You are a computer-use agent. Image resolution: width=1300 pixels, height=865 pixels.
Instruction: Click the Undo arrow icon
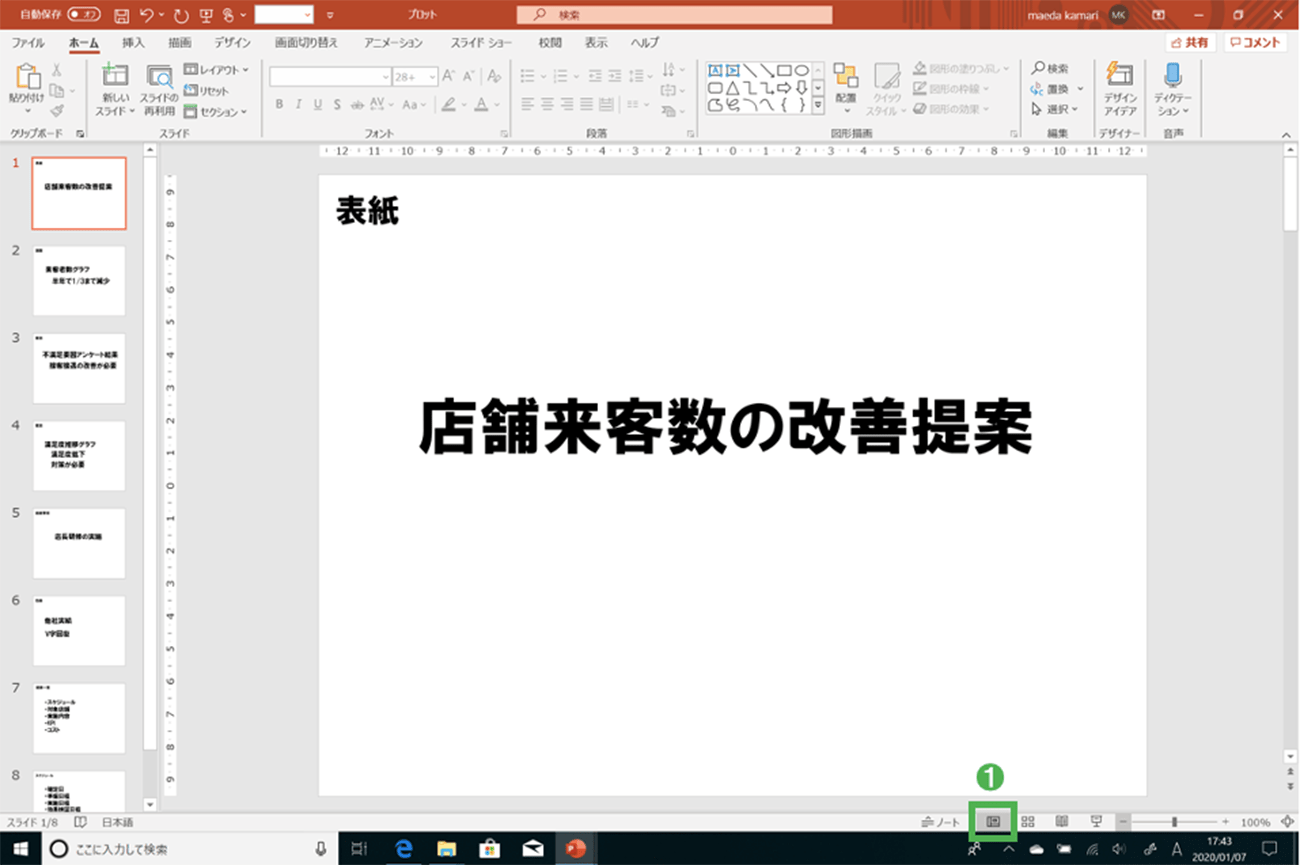pyautogui.click(x=147, y=16)
